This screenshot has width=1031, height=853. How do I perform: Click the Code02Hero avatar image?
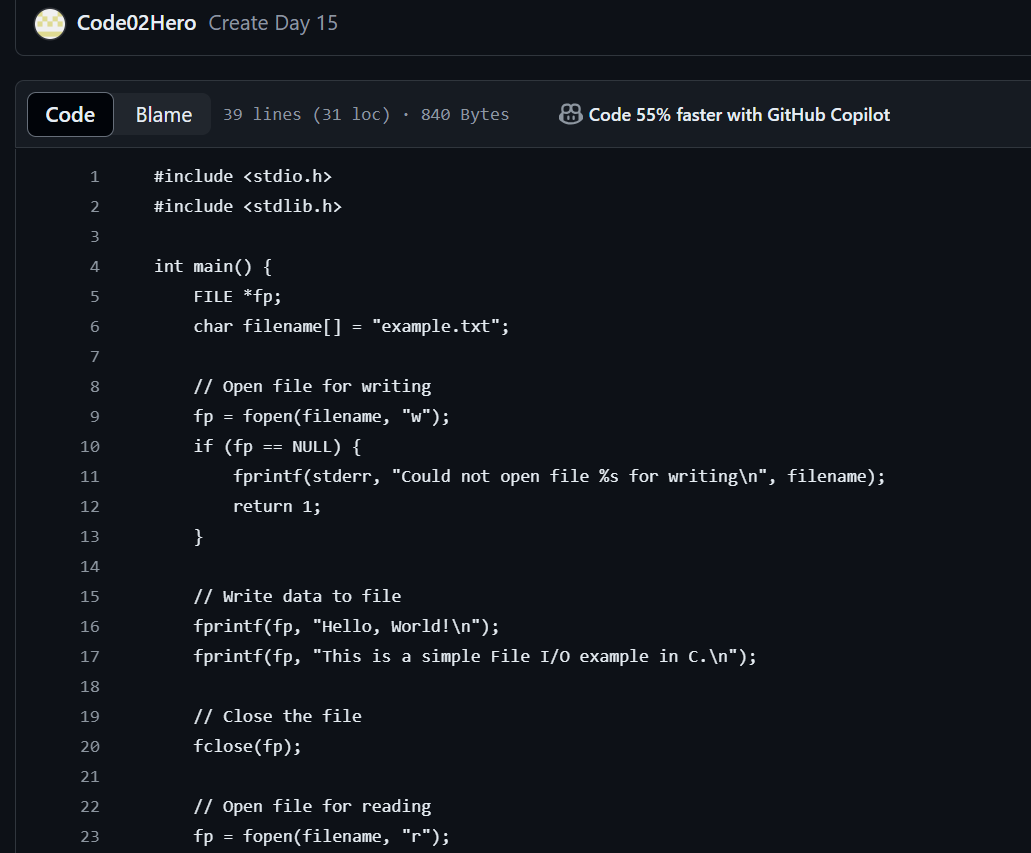pyautogui.click(x=50, y=24)
